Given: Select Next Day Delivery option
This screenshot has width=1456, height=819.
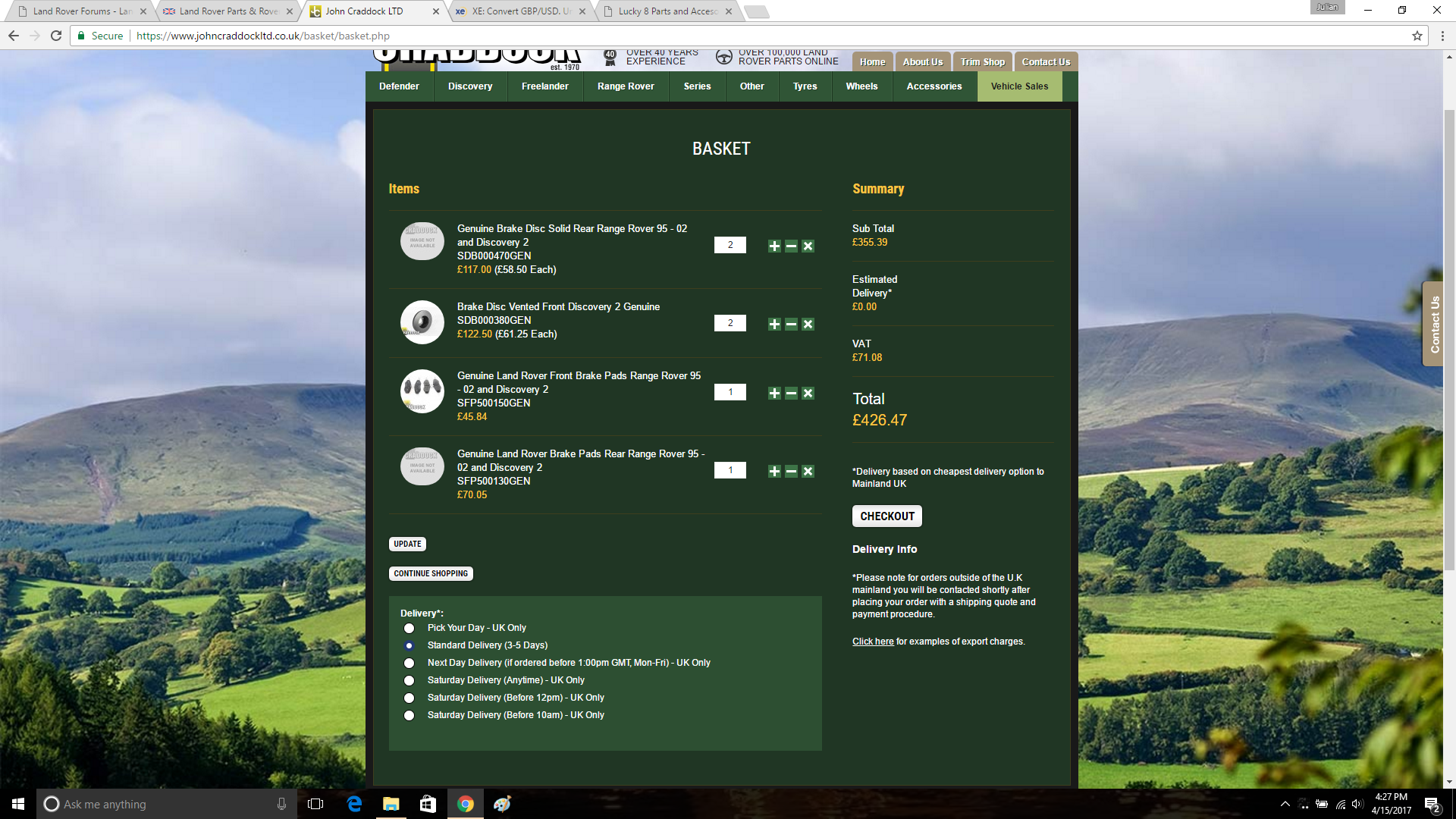Looking at the screenshot, I should [x=409, y=663].
